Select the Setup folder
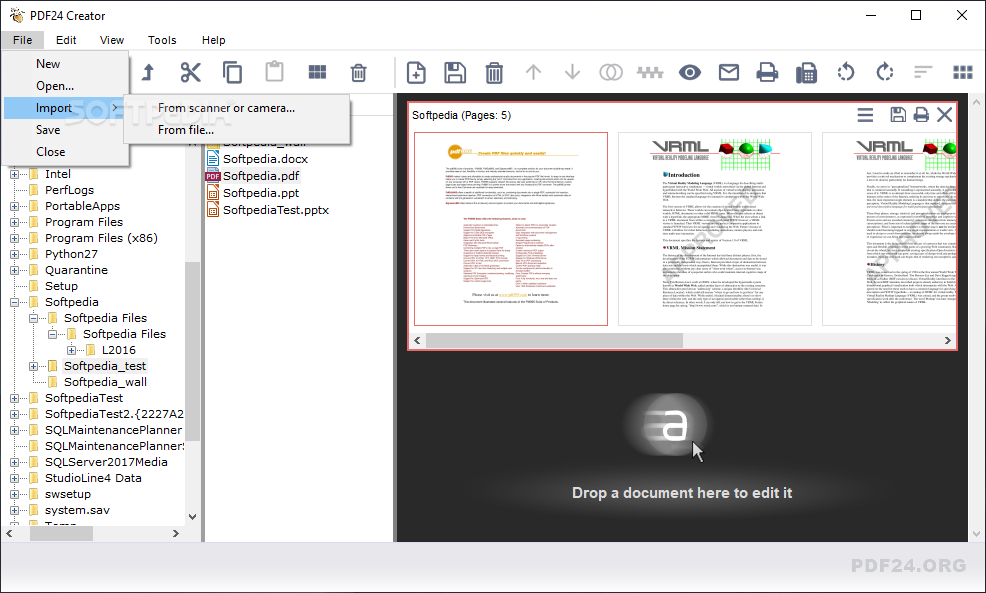The image size is (986, 593). coord(61,286)
